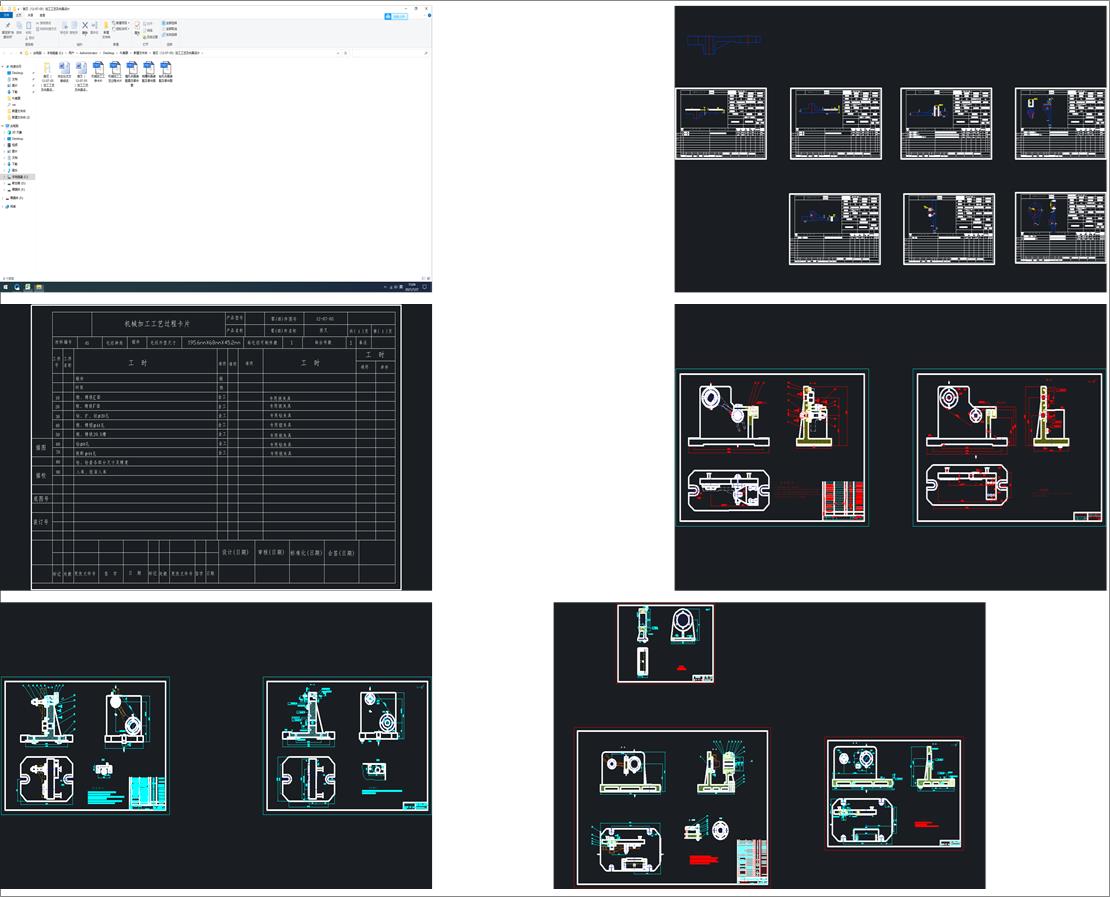Switch to the Share ribbon tab
The image size is (1110, 897).
(x=30, y=15)
